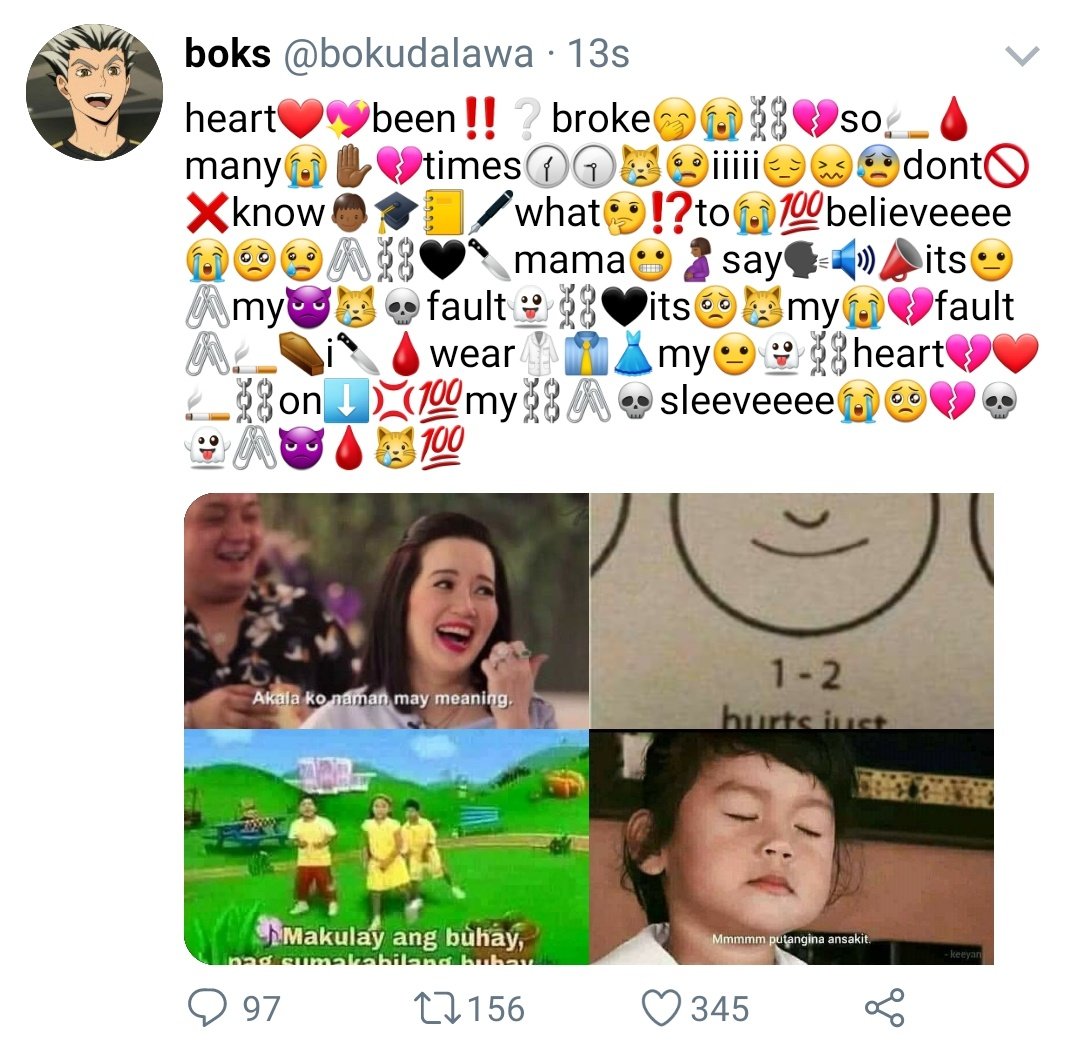Open the Makulay ang buhay image
This screenshot has height=1050, width=1080.
click(x=386, y=847)
